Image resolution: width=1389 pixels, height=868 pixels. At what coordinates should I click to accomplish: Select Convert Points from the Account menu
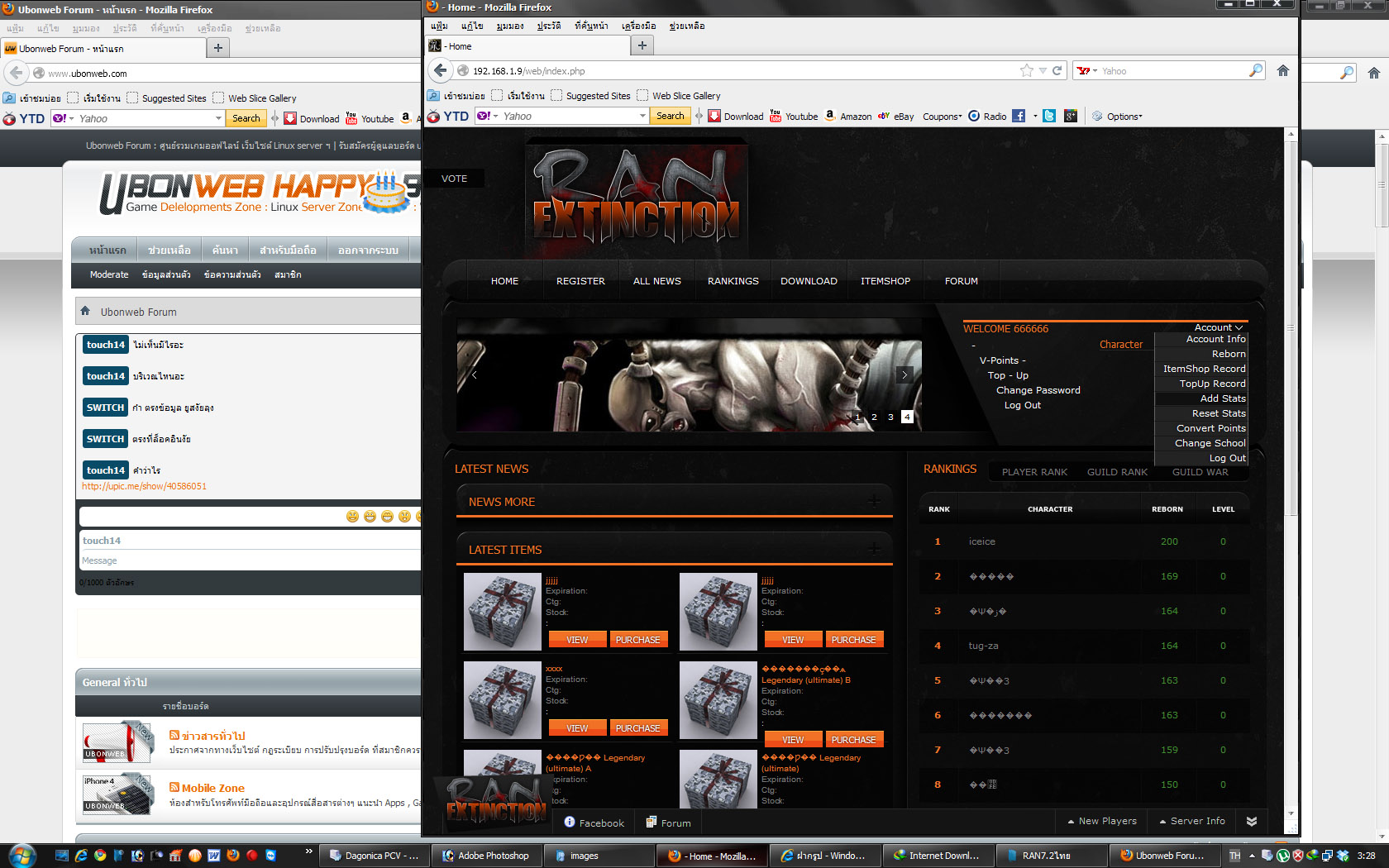(x=1210, y=428)
